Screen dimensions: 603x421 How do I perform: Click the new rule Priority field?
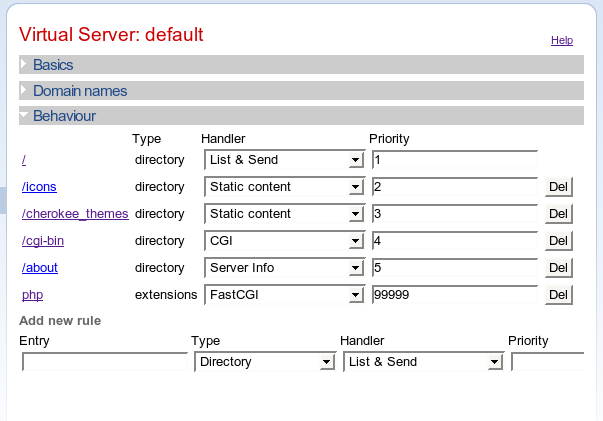pos(548,362)
